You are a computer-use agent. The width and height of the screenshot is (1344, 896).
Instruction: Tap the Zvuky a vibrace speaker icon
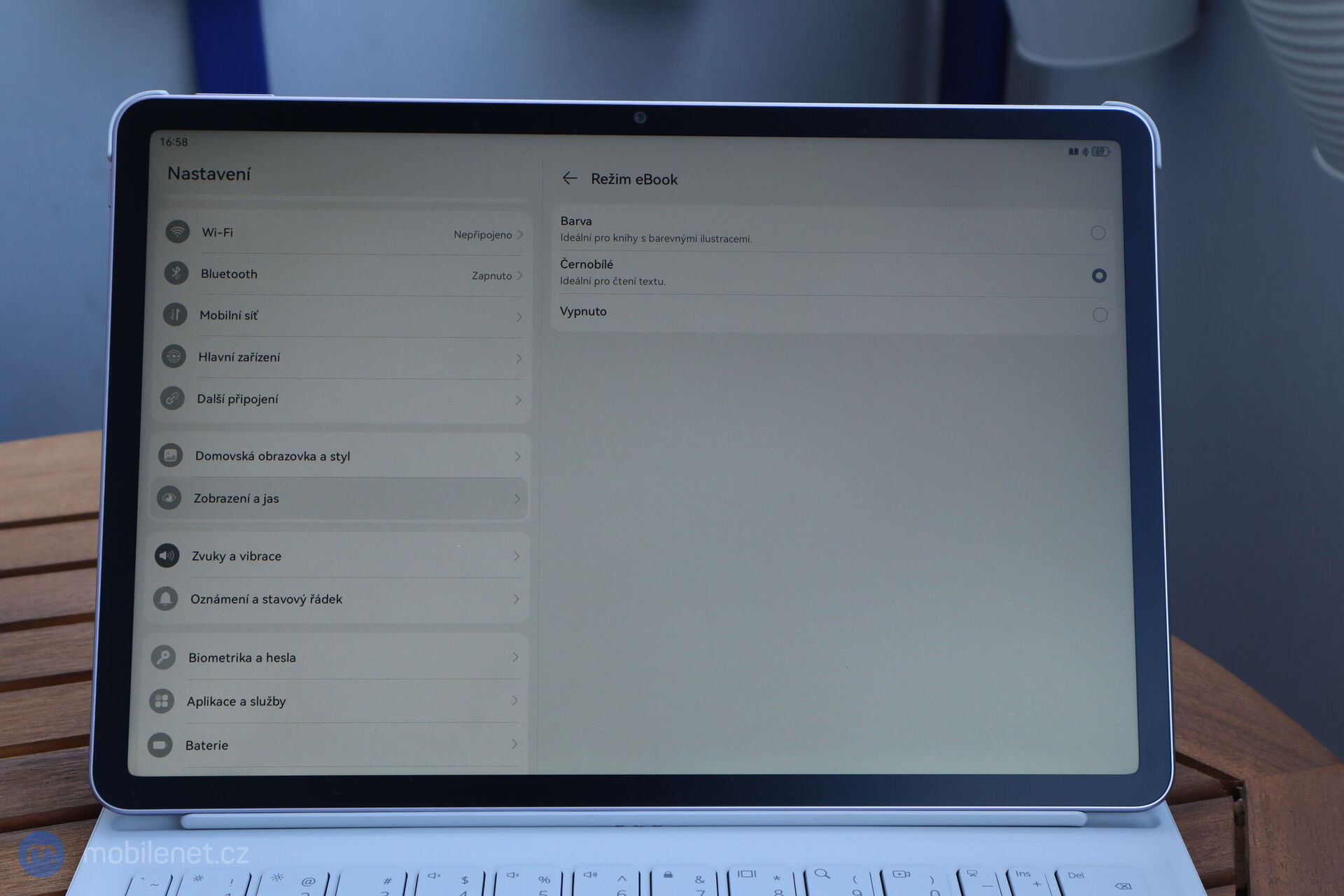click(x=166, y=555)
